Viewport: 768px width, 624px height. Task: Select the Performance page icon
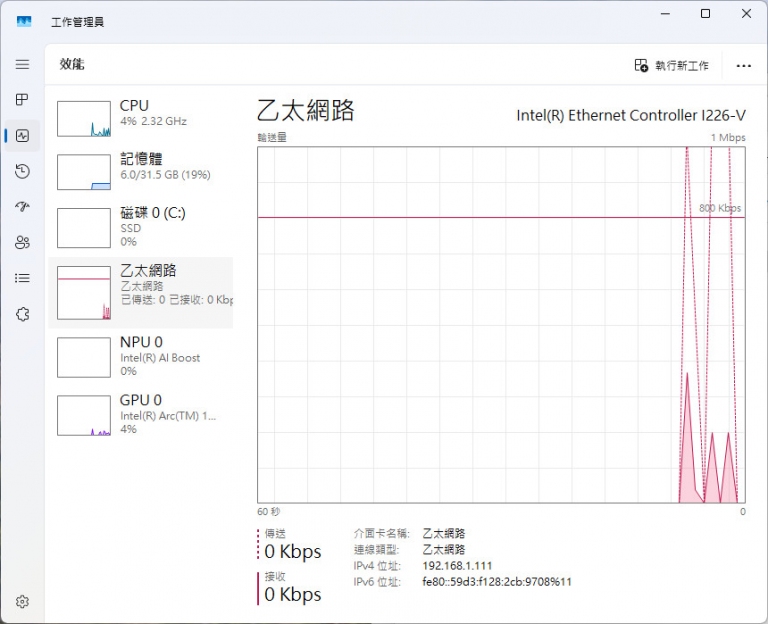(23, 136)
